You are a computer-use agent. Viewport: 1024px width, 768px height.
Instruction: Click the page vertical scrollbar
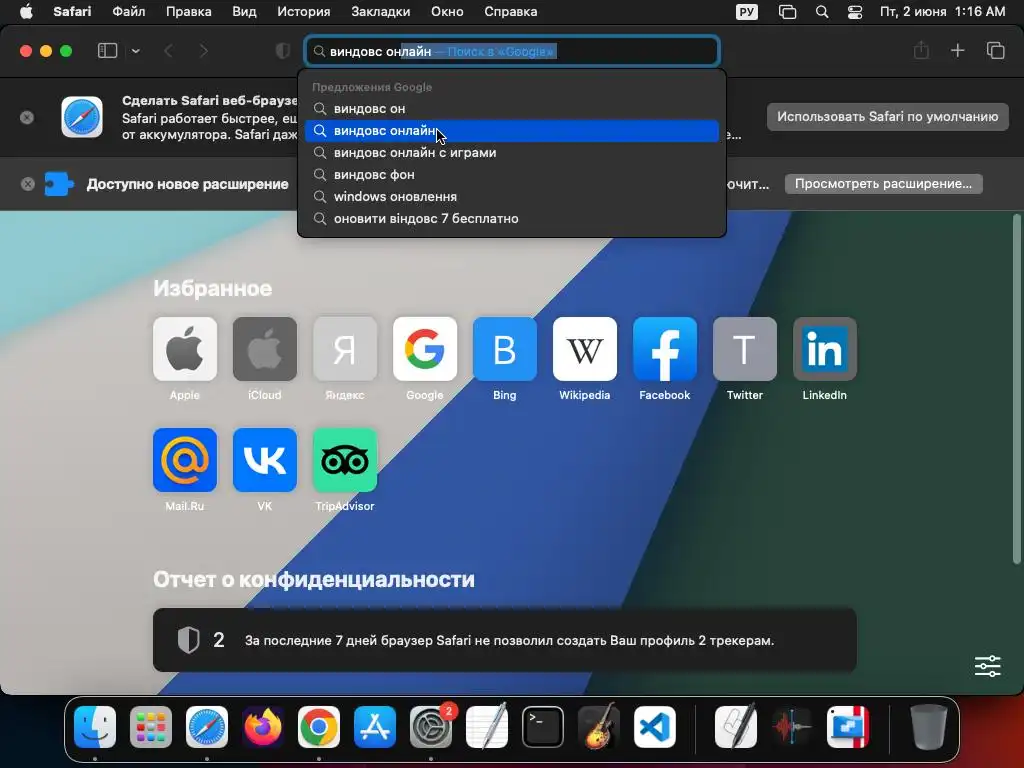(1016, 389)
